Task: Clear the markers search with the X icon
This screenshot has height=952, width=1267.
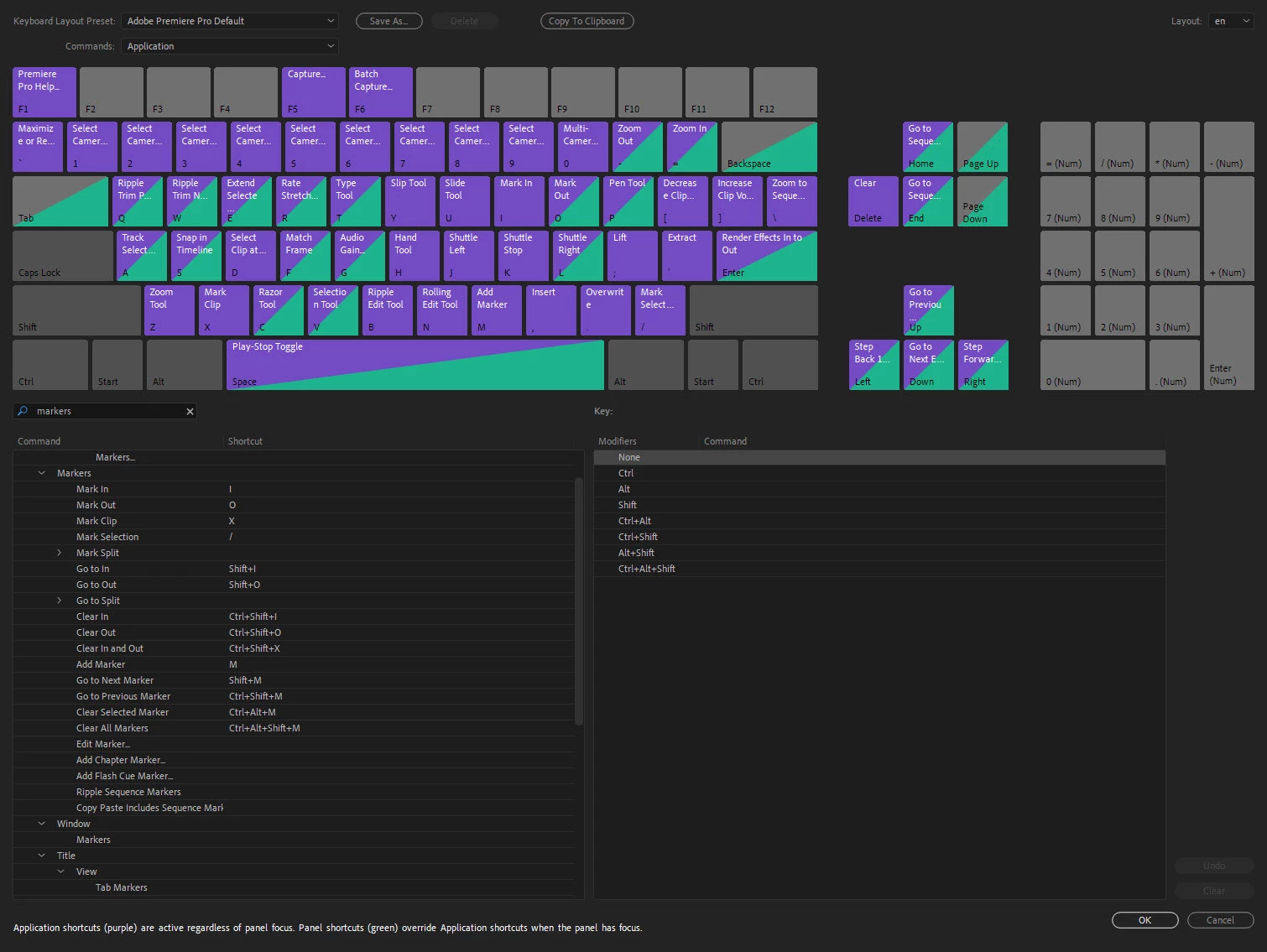Action: pyautogui.click(x=190, y=411)
